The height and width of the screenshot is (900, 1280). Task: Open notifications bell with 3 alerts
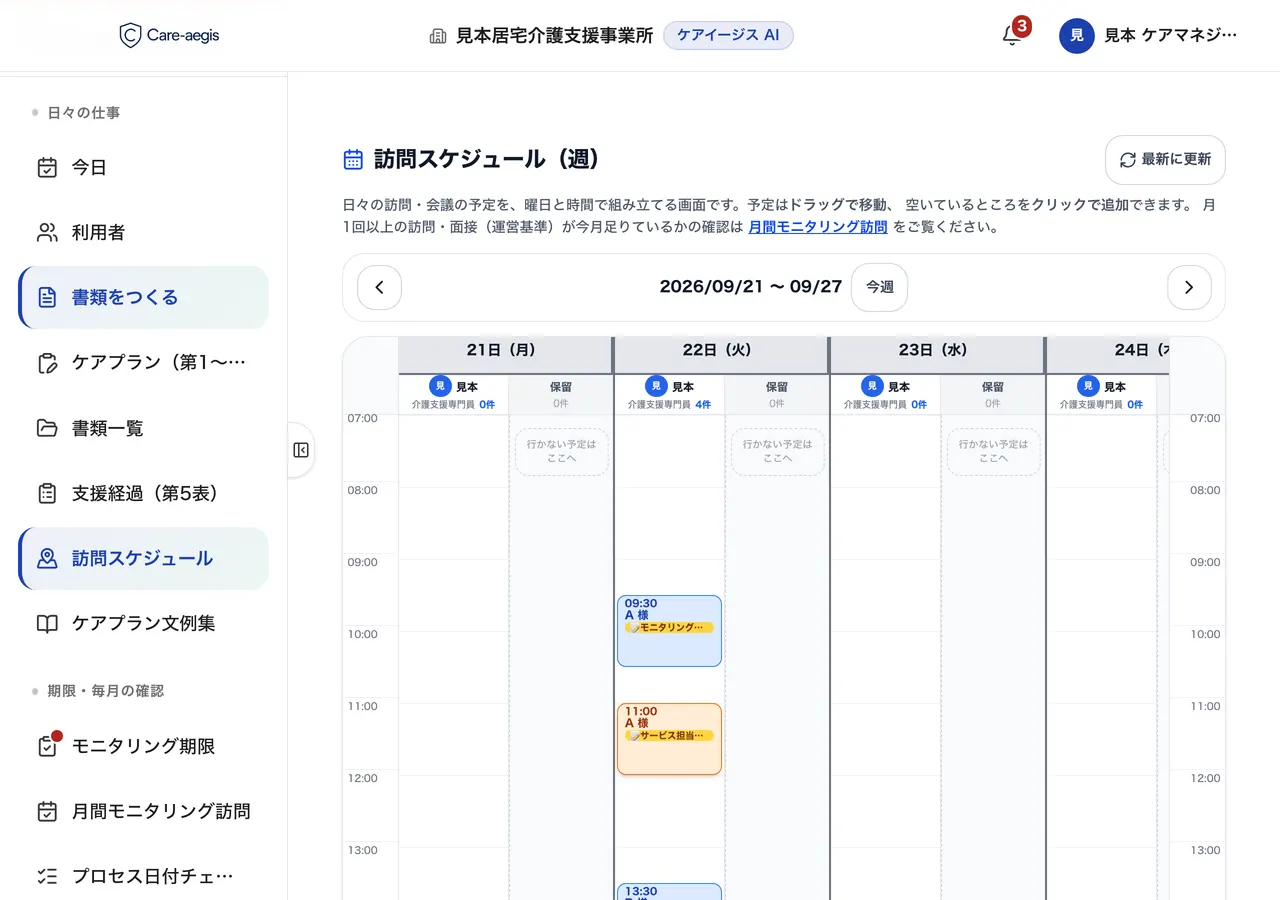point(1012,36)
